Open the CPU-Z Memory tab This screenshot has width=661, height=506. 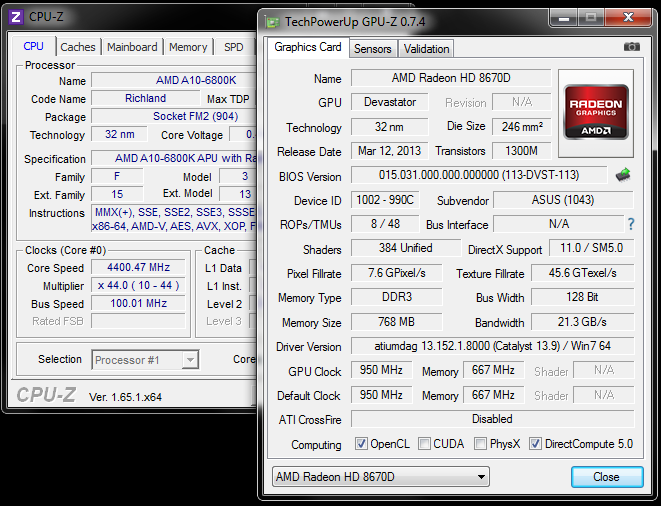[x=188, y=47]
